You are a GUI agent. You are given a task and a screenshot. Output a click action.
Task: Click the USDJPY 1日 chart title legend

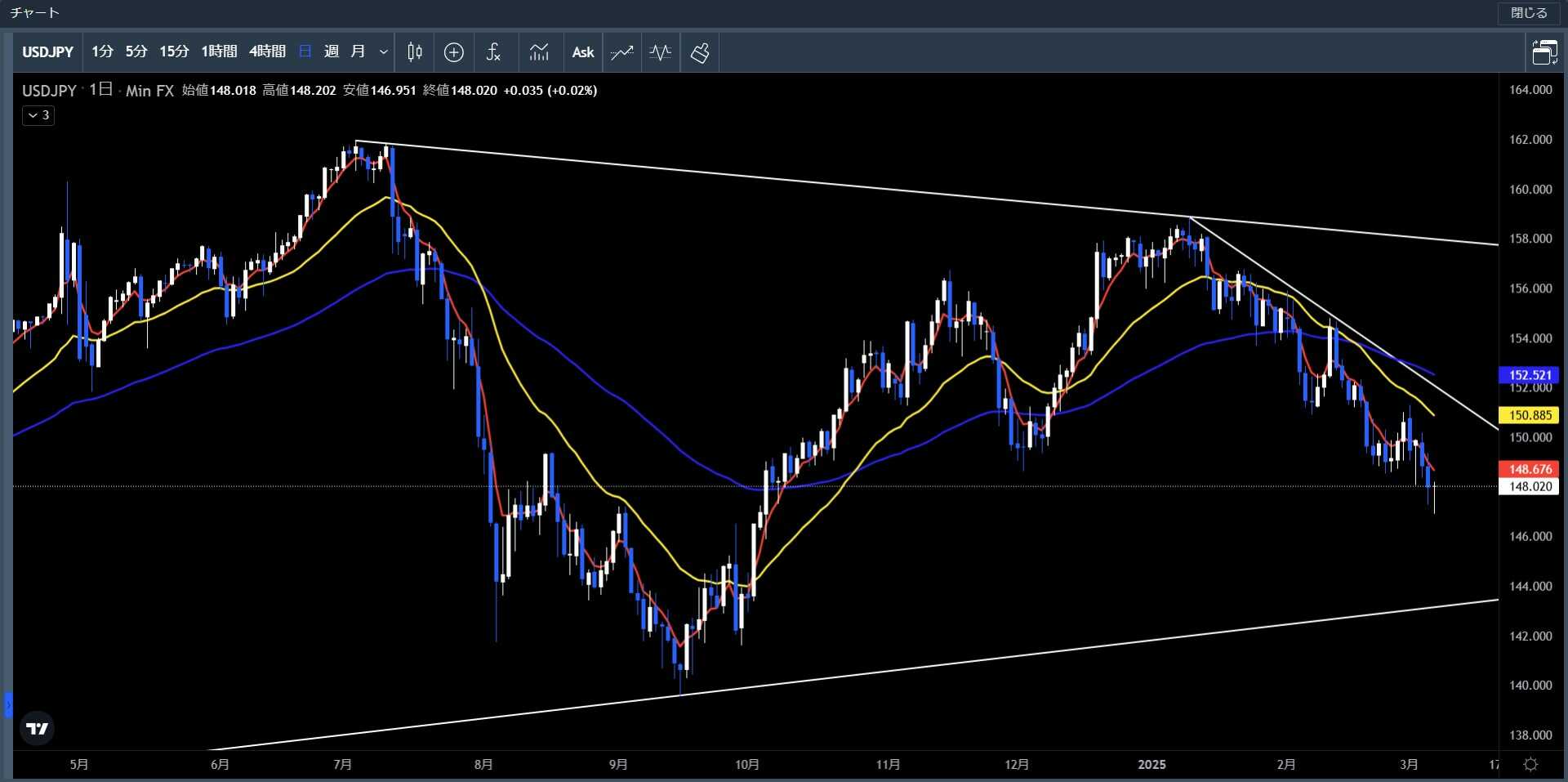98,90
